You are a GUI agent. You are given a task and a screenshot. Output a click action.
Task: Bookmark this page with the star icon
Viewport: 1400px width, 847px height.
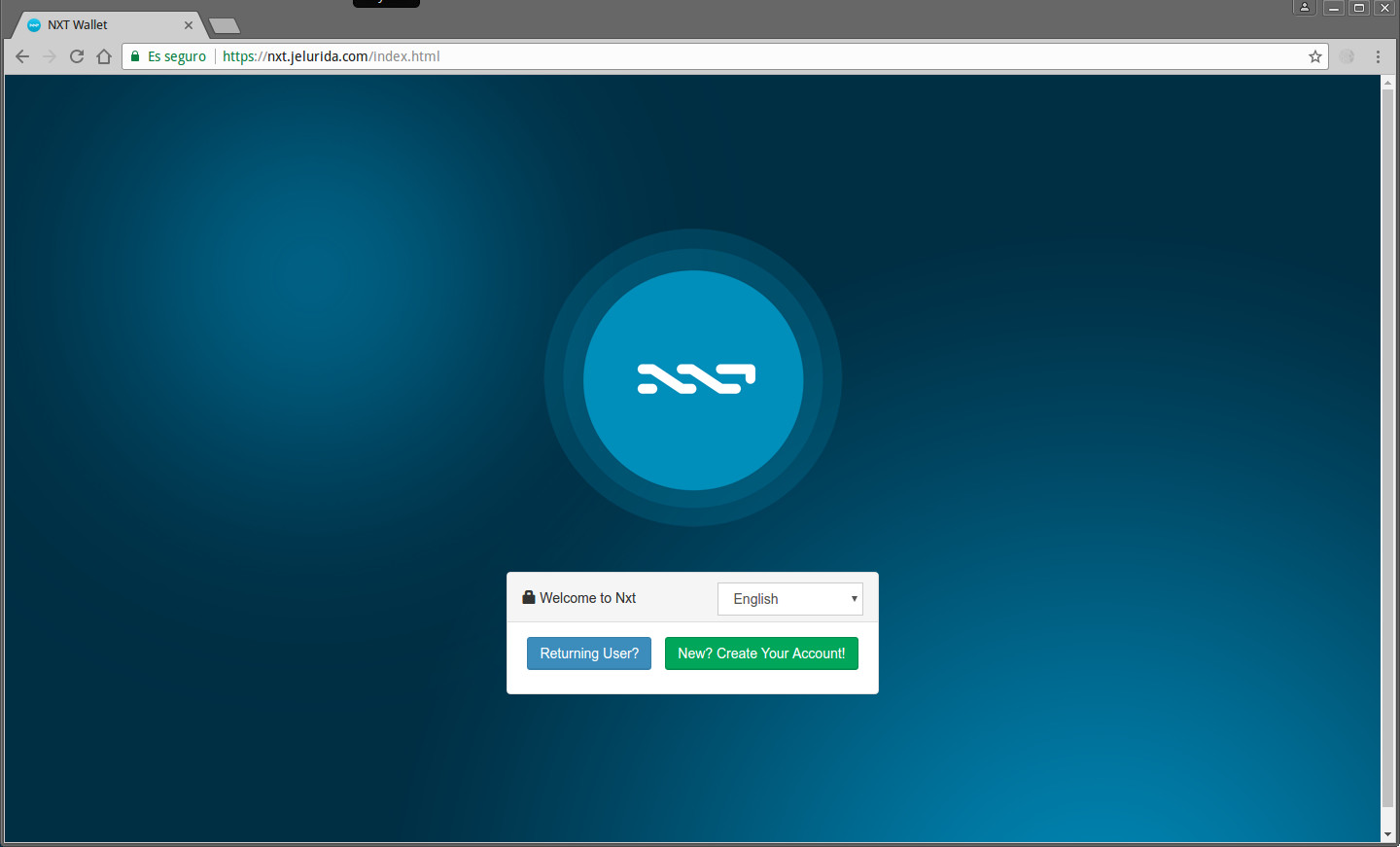tap(1315, 56)
